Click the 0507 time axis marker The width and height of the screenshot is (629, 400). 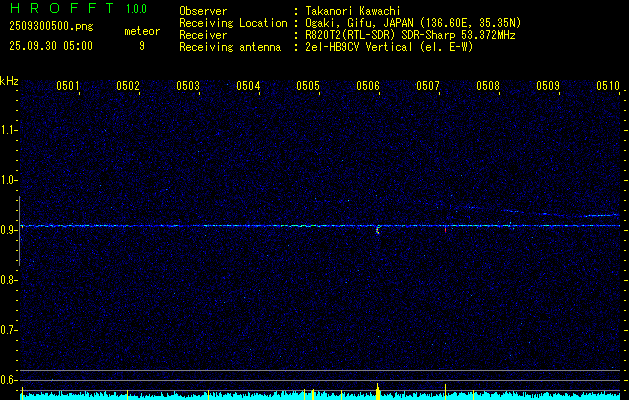428,86
